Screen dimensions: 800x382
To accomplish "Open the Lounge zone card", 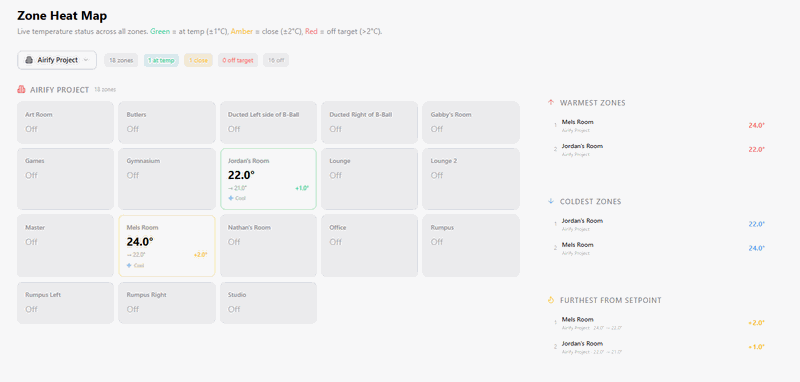I will [369, 179].
